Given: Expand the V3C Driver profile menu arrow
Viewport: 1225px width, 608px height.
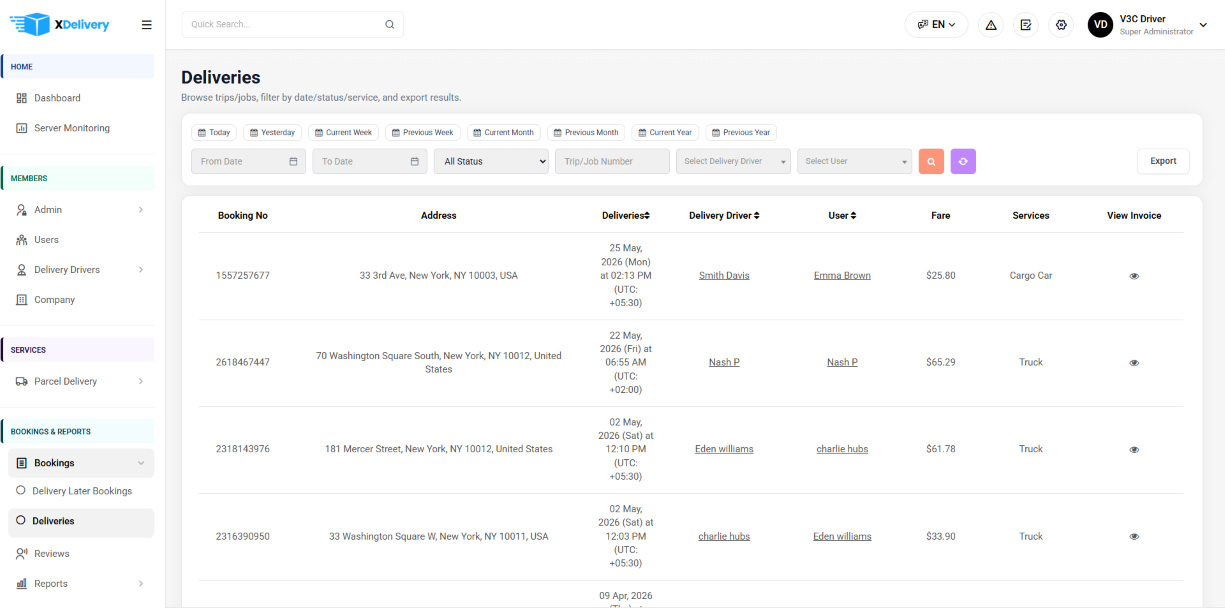Looking at the screenshot, I should [1203, 25].
